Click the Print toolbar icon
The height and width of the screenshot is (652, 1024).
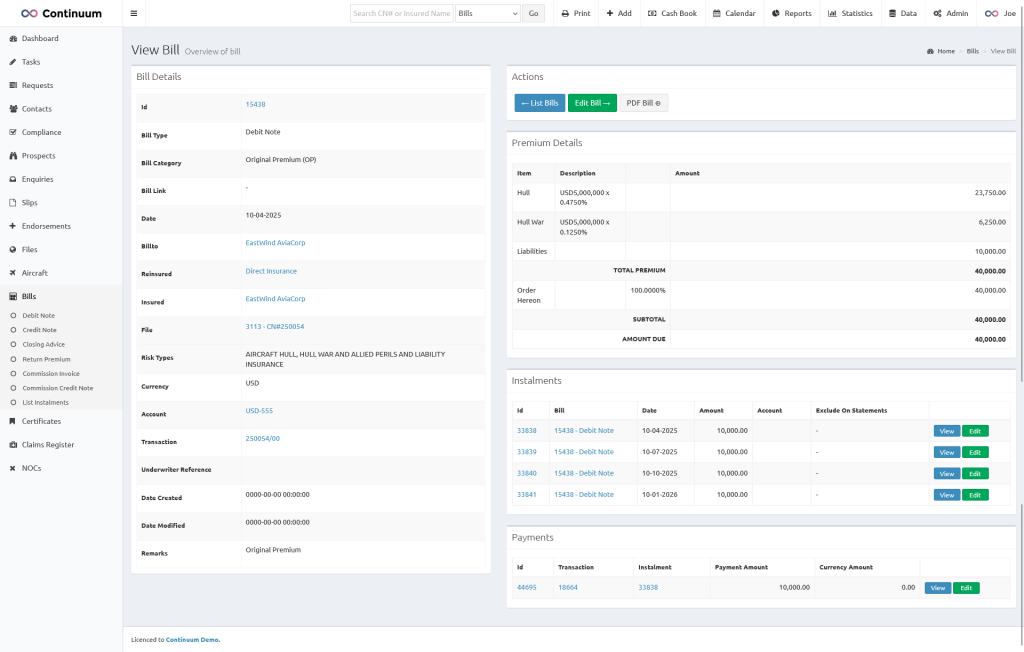coord(566,13)
